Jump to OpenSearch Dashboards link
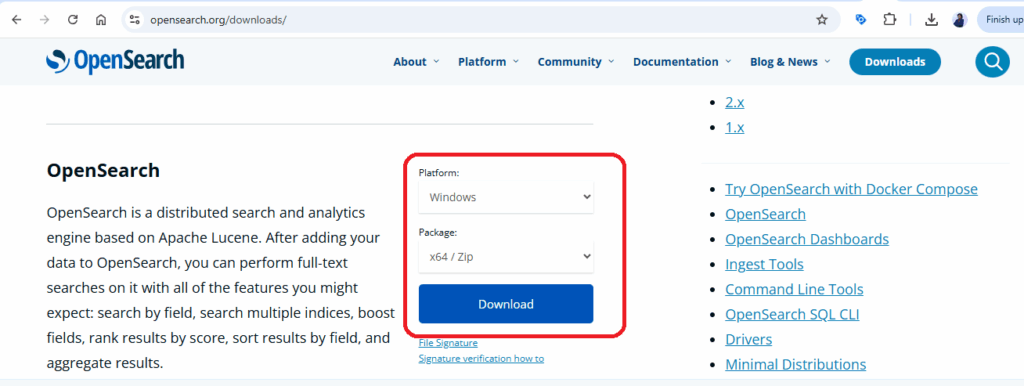The width and height of the screenshot is (1024, 386). coord(807,239)
